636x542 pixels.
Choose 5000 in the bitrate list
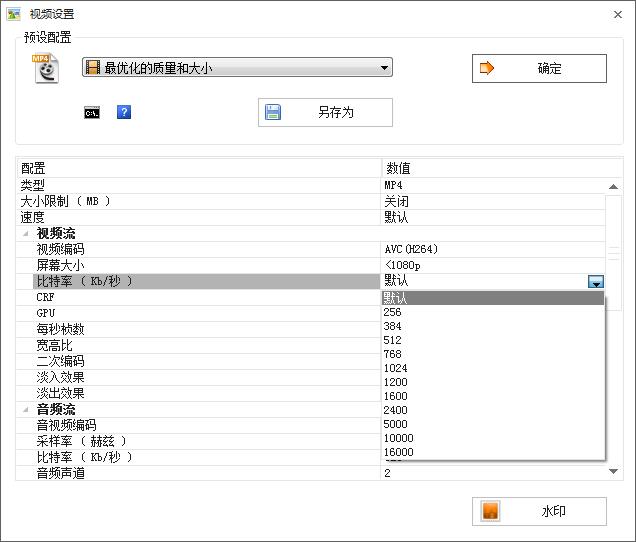[x=396, y=424]
